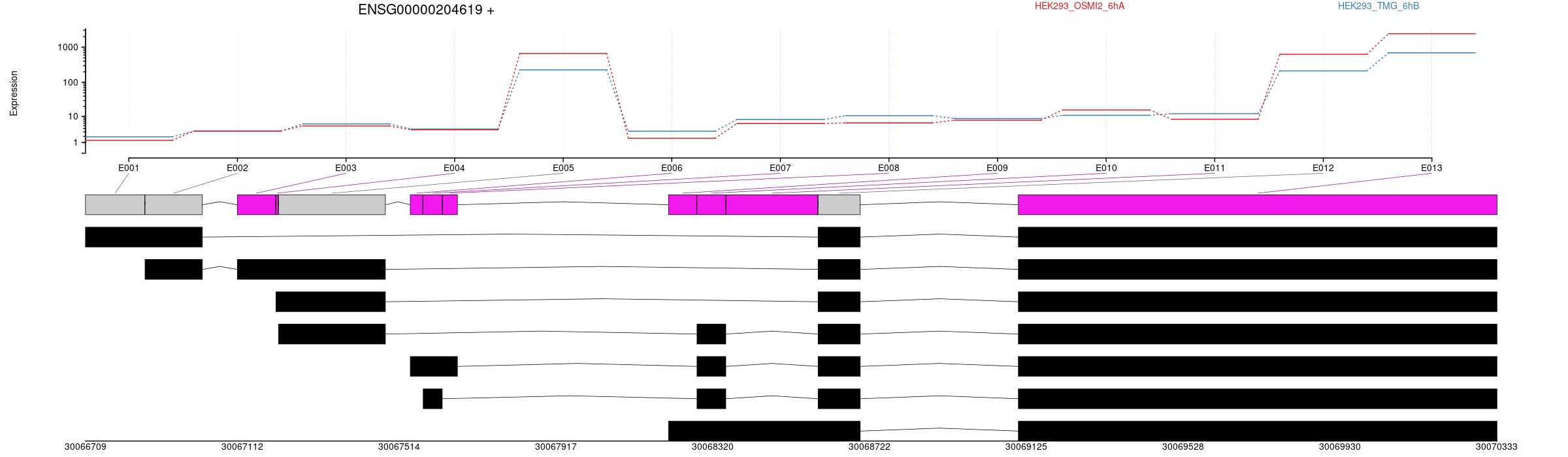Image resolution: width=1568 pixels, height=457 pixels.
Task: Click genomic coordinate 30067112
Action: click(242, 447)
